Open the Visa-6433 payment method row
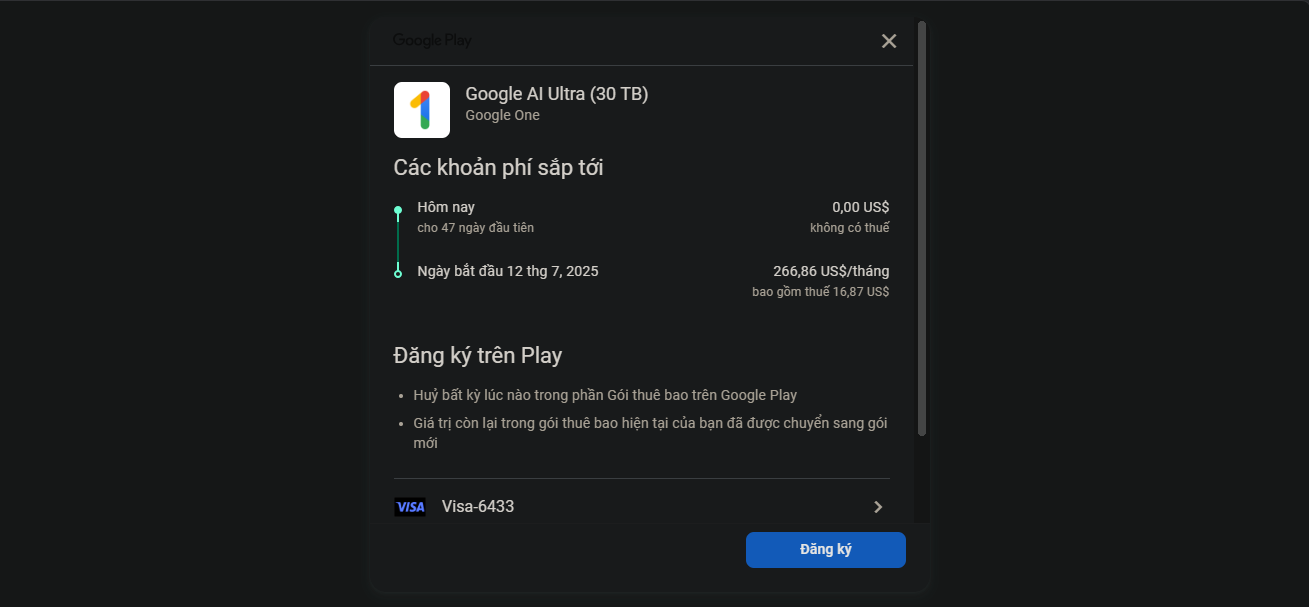1309x607 pixels. [x=641, y=507]
